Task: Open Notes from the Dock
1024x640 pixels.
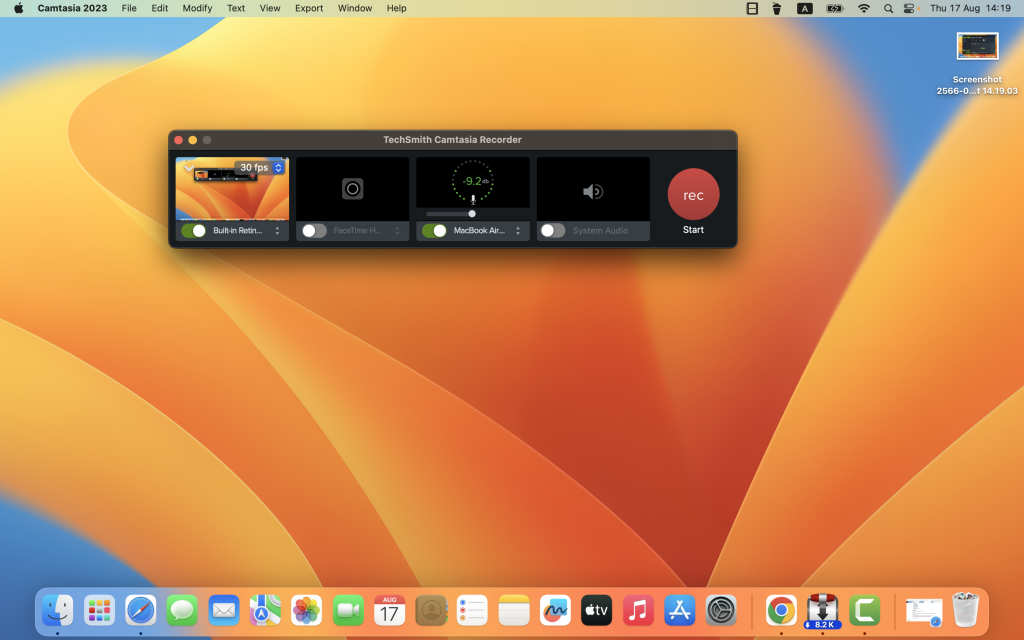Action: coord(514,611)
